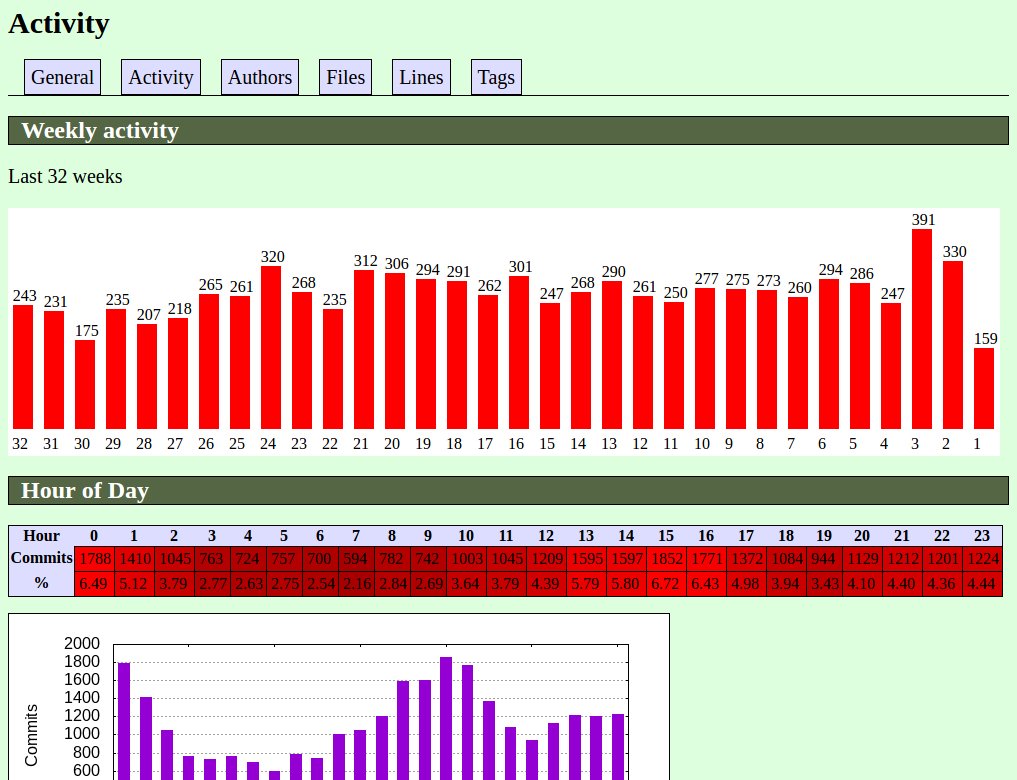Image resolution: width=1017 pixels, height=780 pixels.
Task: Click the 'Last 32 weeks' text
Action: tap(65, 176)
